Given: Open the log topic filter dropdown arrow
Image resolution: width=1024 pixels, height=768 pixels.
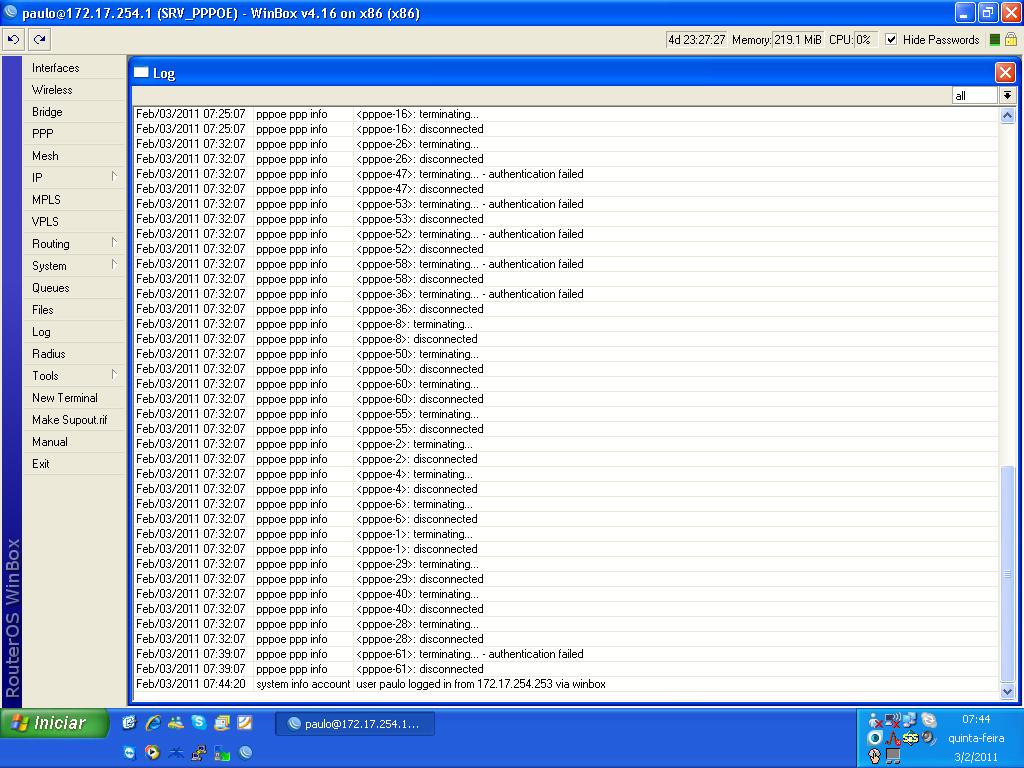Looking at the screenshot, I should [x=1008, y=95].
